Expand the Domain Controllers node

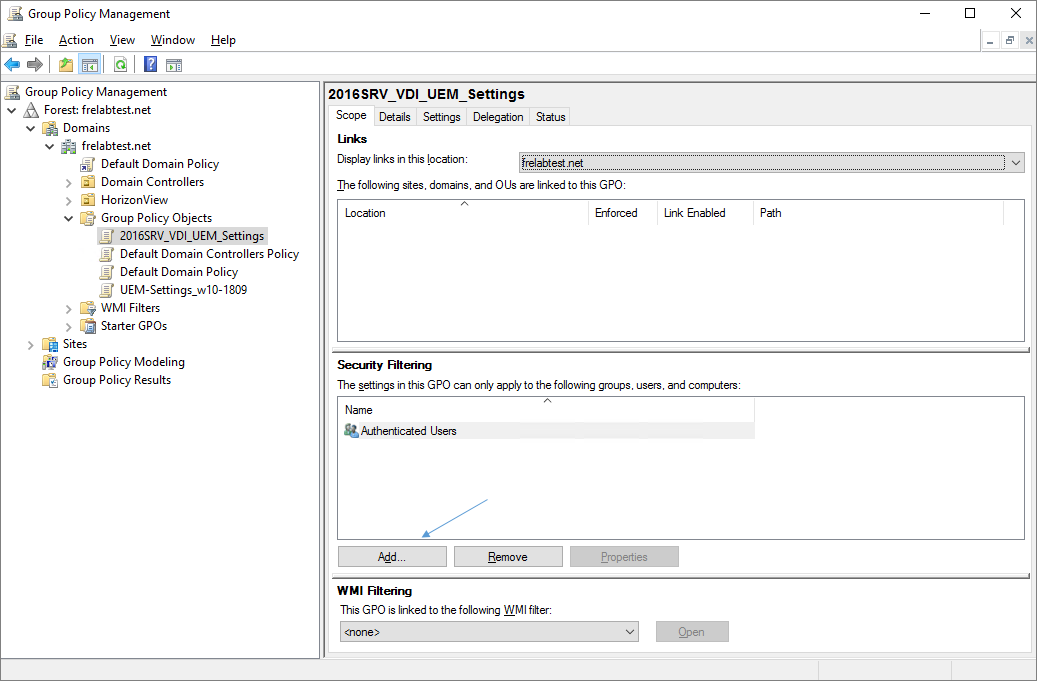(x=69, y=182)
